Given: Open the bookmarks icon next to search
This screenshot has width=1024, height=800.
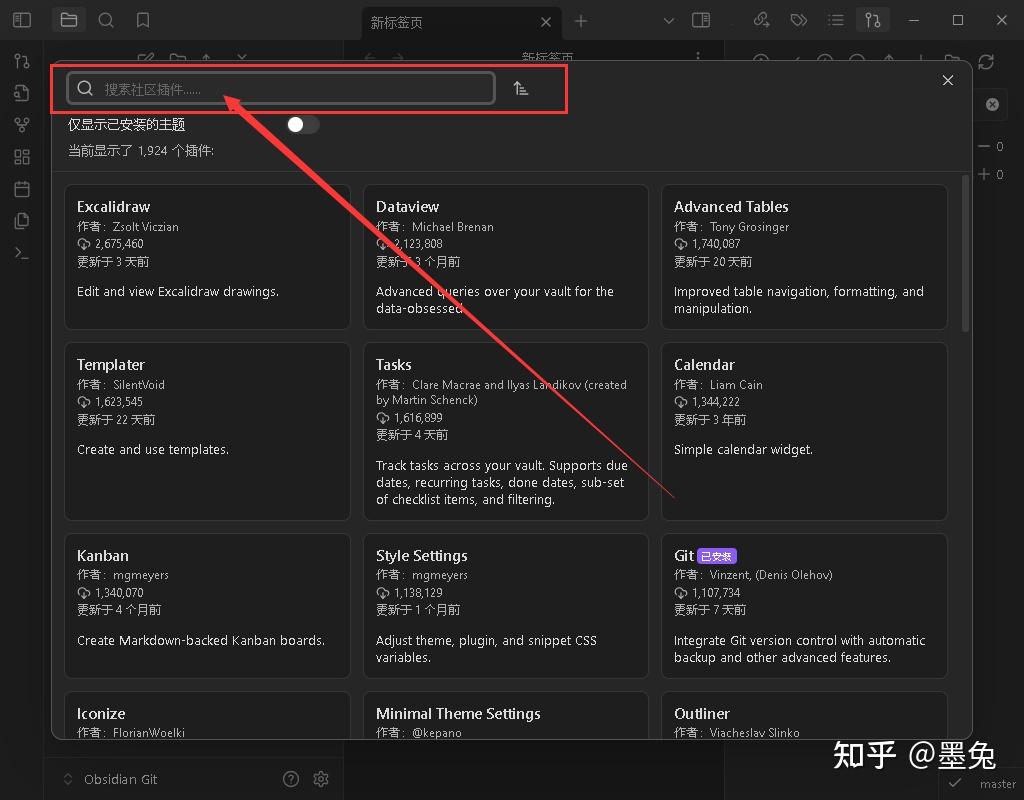Looking at the screenshot, I should tap(142, 22).
